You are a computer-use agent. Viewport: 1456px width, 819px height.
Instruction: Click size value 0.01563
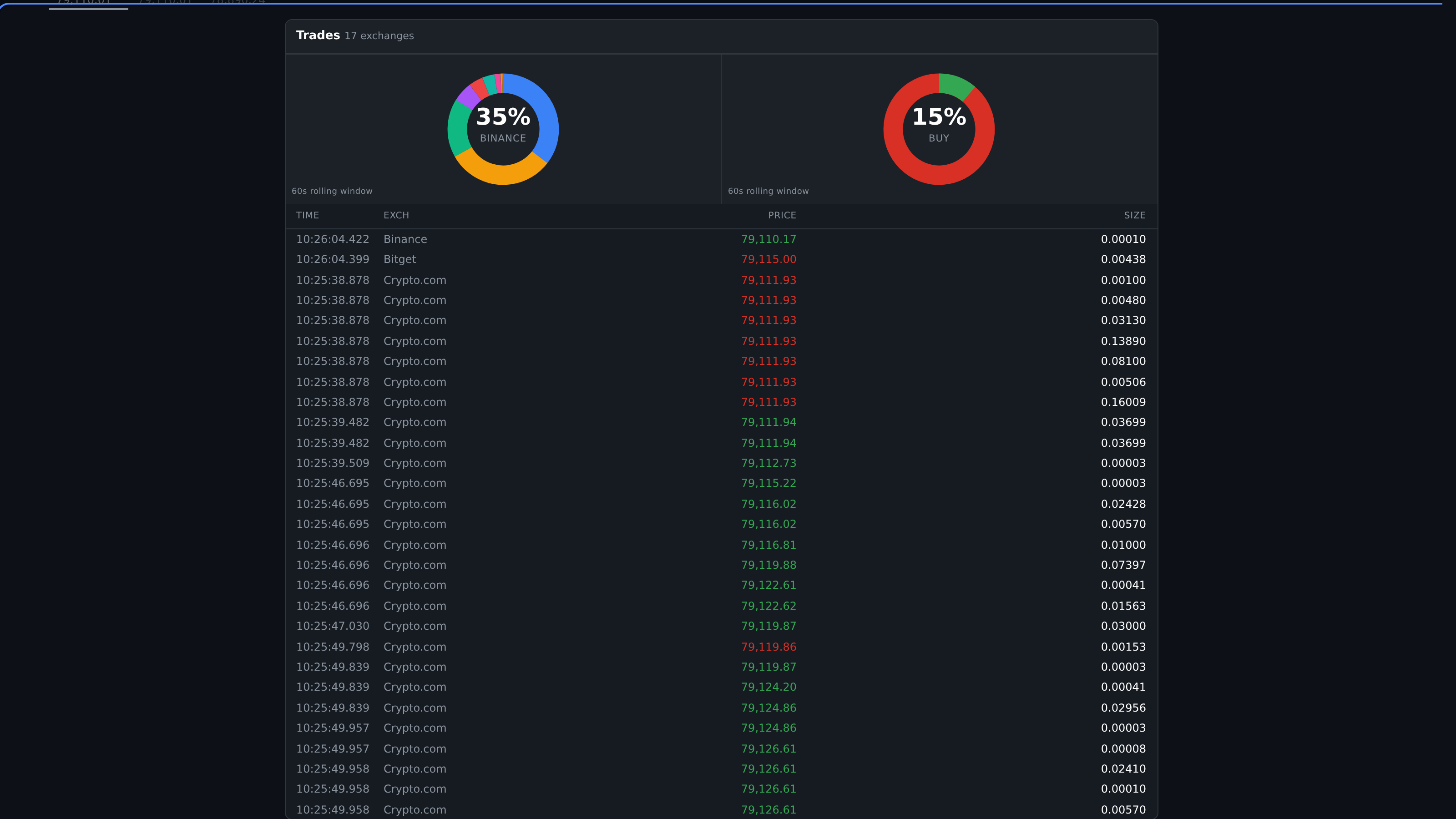click(1123, 606)
